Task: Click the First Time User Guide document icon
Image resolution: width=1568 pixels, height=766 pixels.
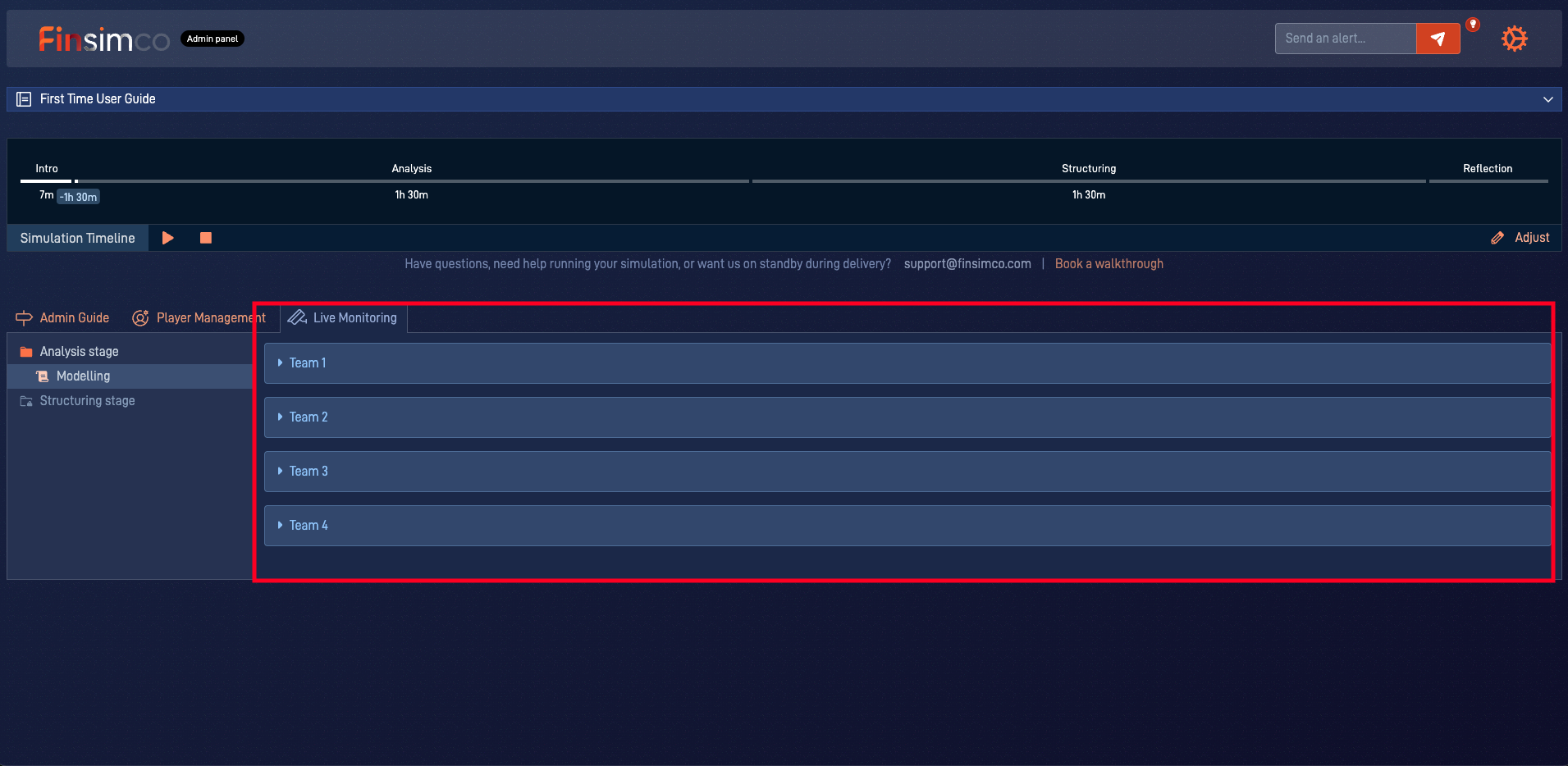Action: click(x=24, y=99)
